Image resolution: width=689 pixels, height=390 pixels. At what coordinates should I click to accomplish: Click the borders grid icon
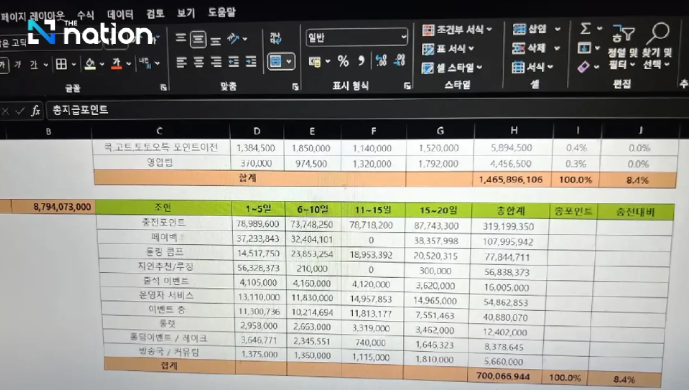[62, 64]
